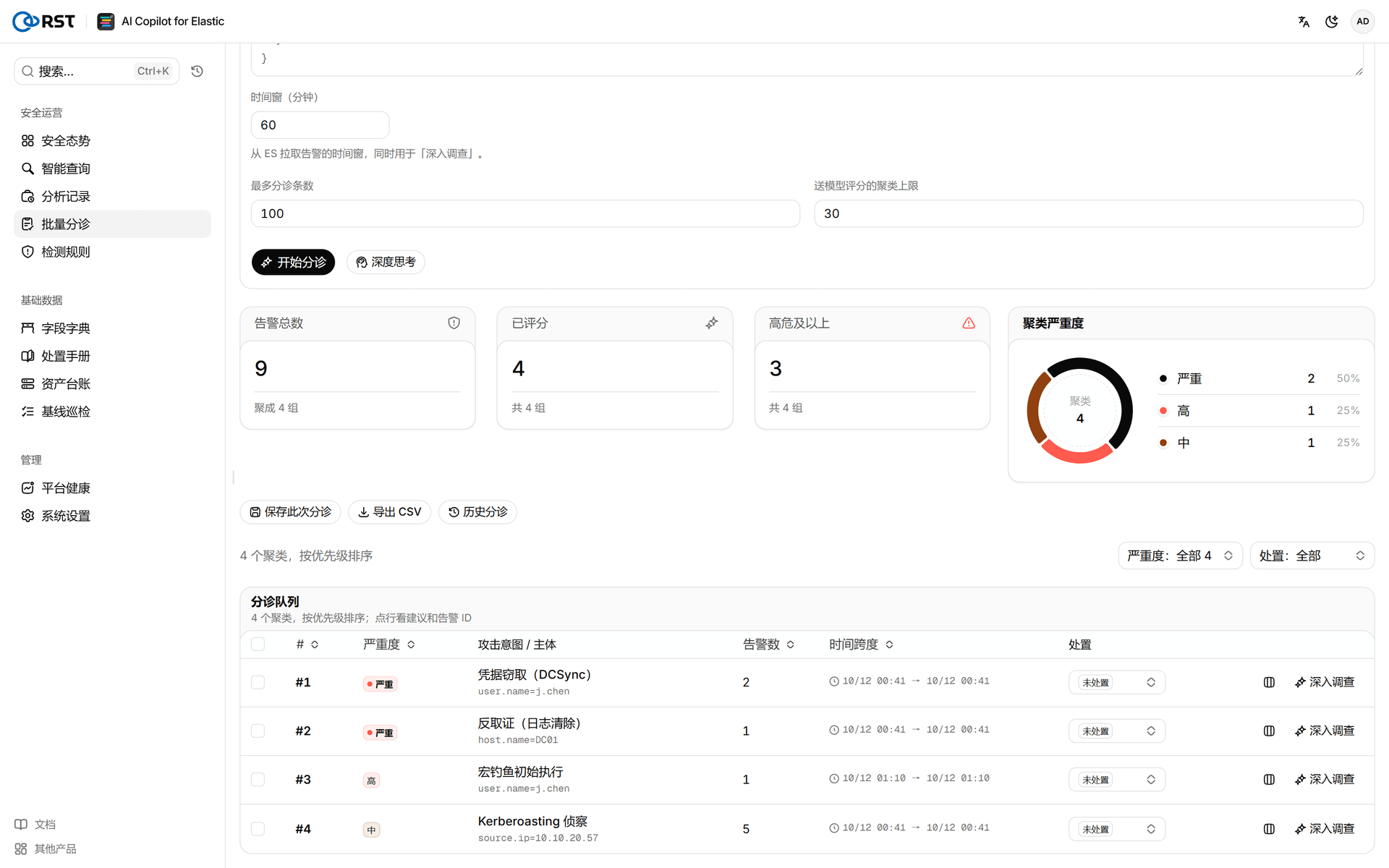The height and width of the screenshot is (868, 1389).
Task: Sort table by # column
Action: tap(307, 644)
